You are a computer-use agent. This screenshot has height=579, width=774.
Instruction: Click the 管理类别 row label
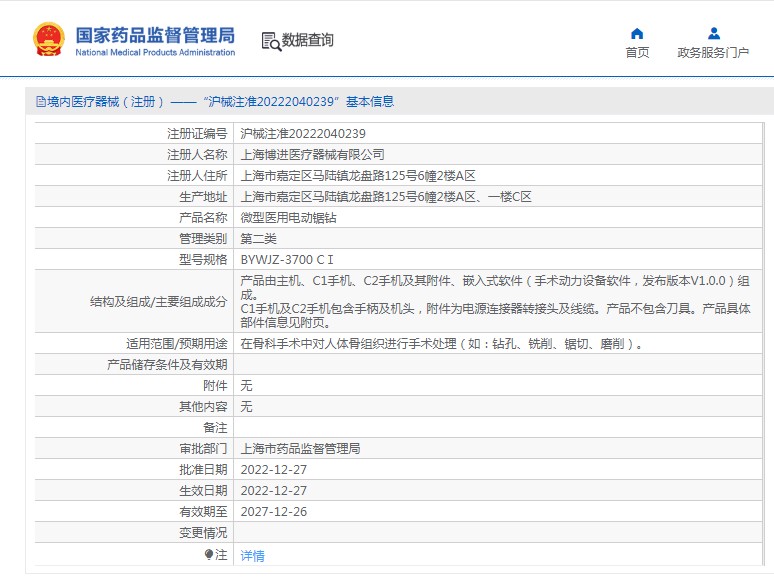tap(203, 239)
